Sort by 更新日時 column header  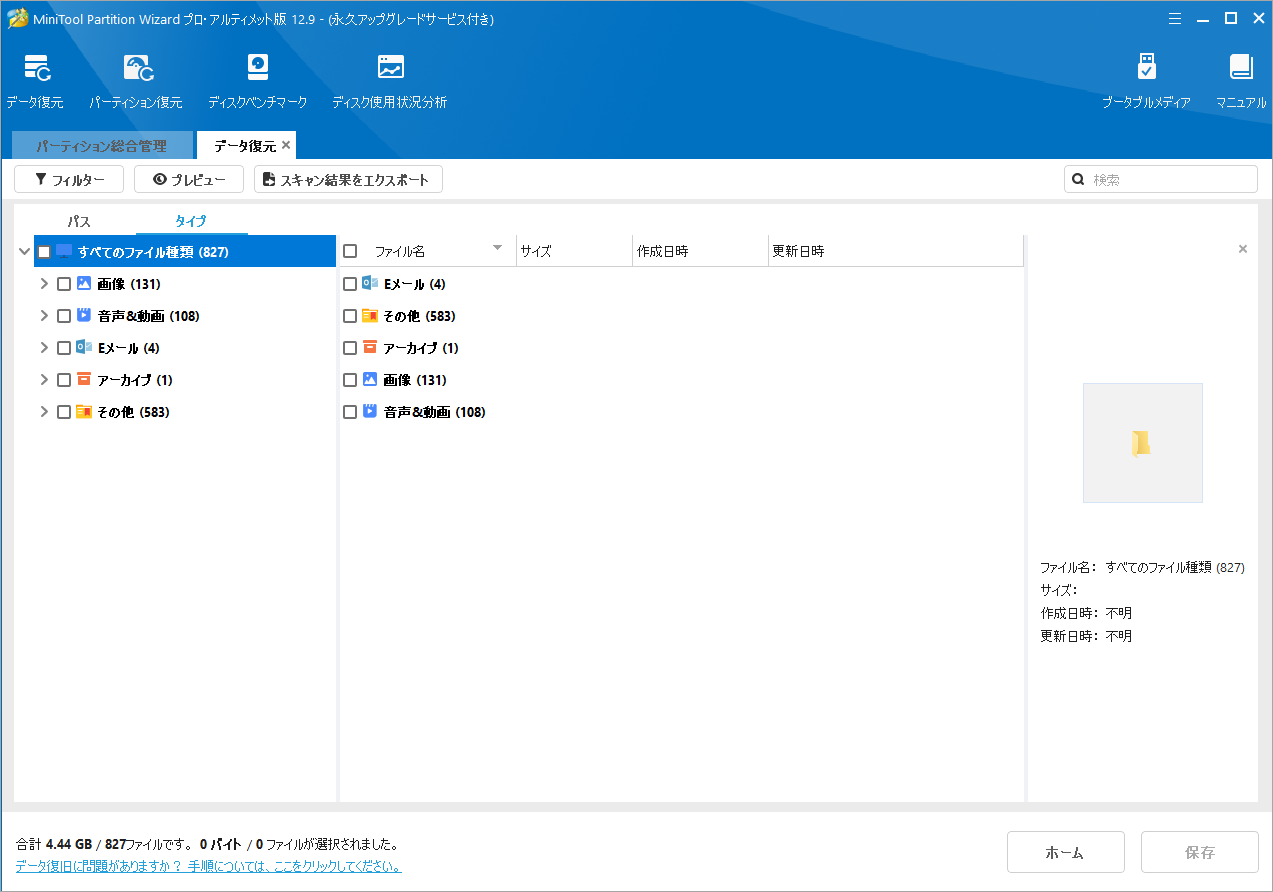[896, 251]
